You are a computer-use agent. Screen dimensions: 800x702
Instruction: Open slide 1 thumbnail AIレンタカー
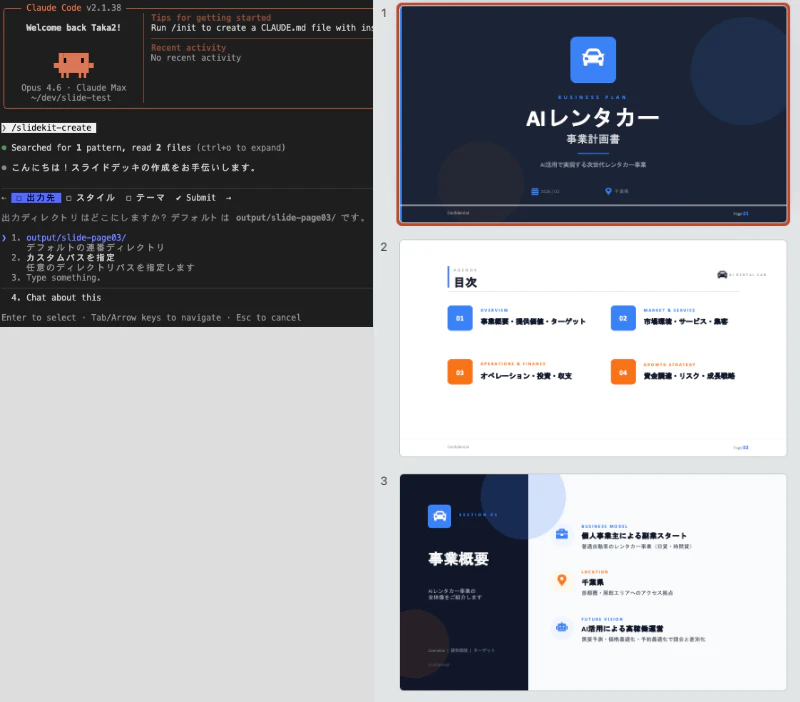pos(593,114)
